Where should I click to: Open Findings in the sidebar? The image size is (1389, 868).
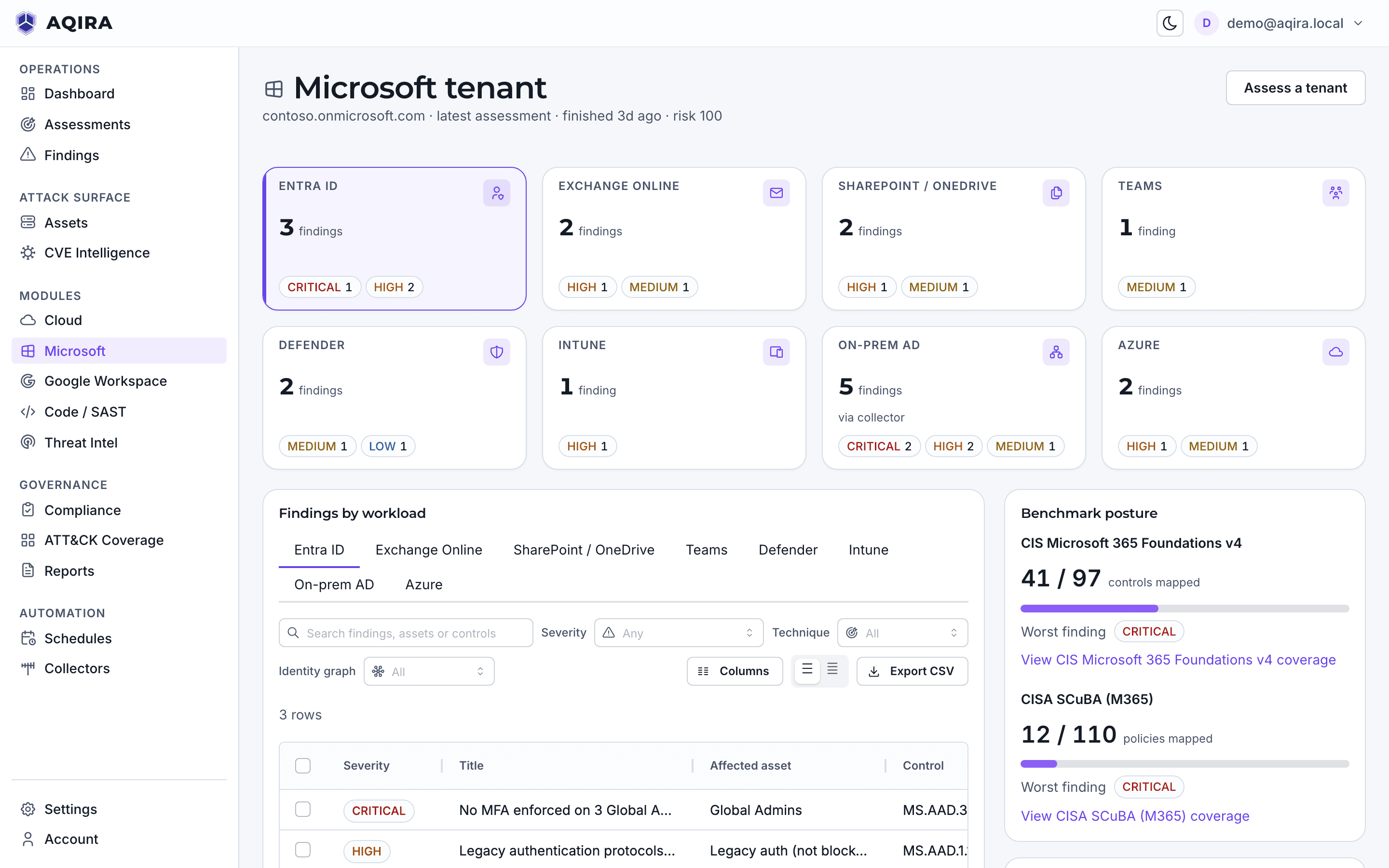click(119, 155)
